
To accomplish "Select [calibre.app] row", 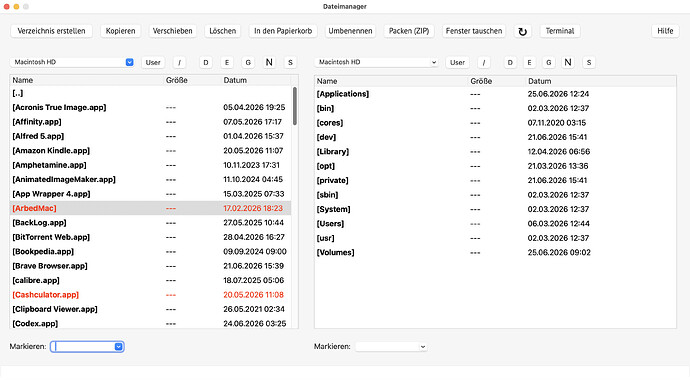I will [x=150, y=280].
